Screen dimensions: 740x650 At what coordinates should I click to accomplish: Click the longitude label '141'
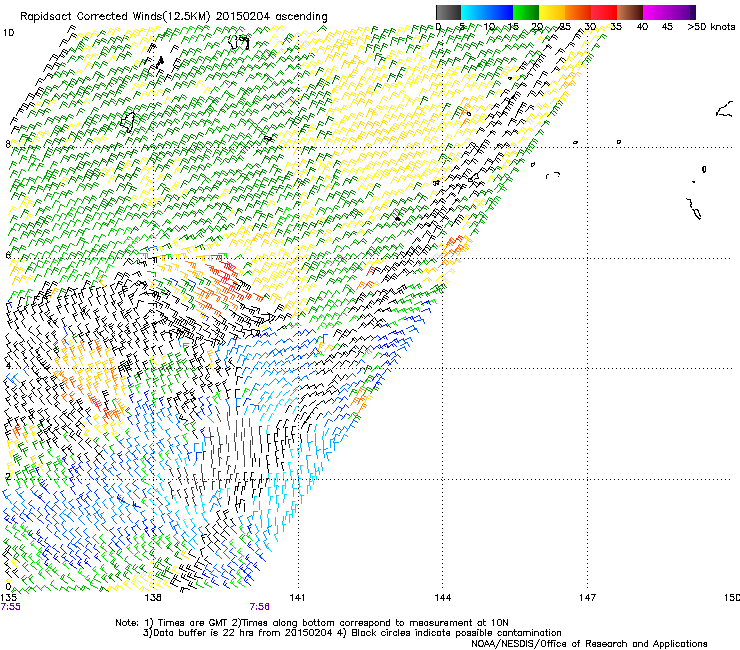pos(297,598)
